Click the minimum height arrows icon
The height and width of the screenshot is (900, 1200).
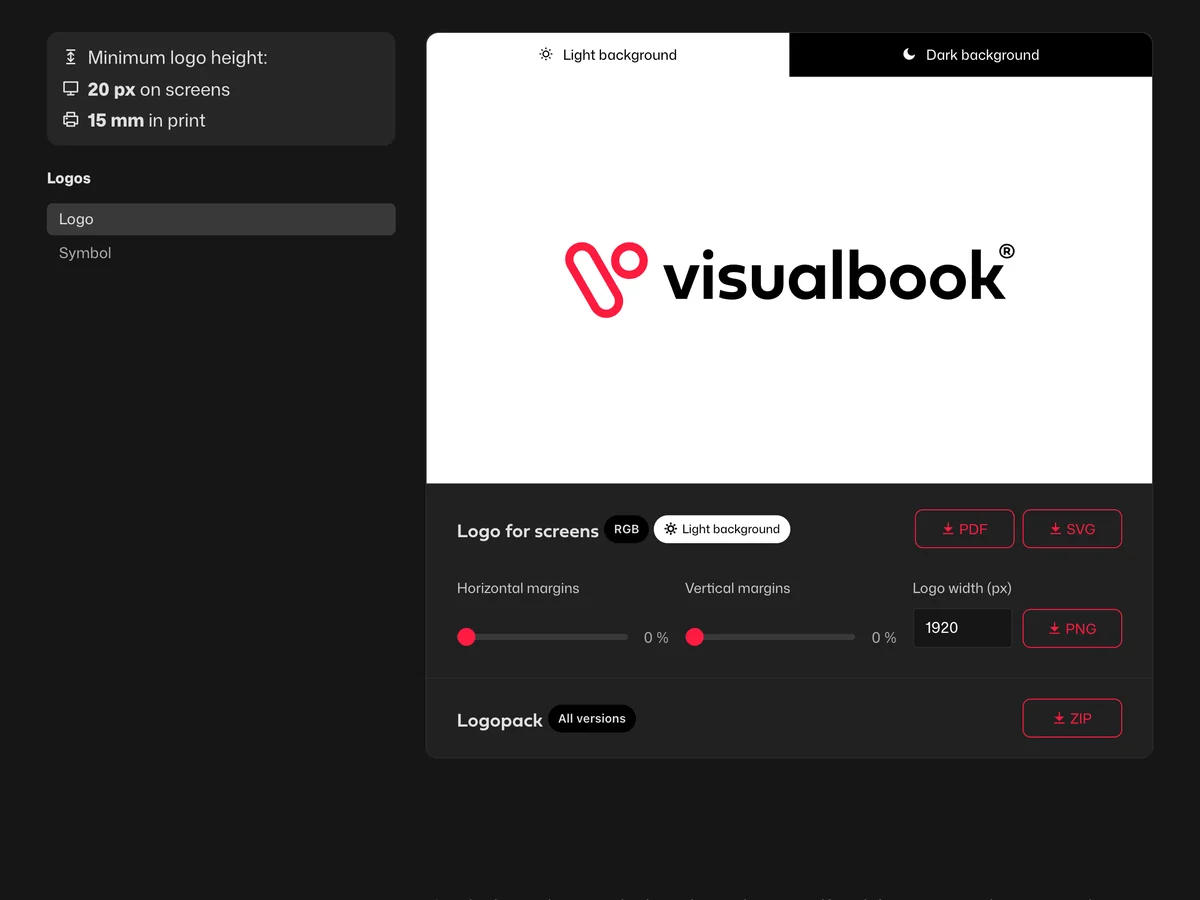[x=70, y=57]
